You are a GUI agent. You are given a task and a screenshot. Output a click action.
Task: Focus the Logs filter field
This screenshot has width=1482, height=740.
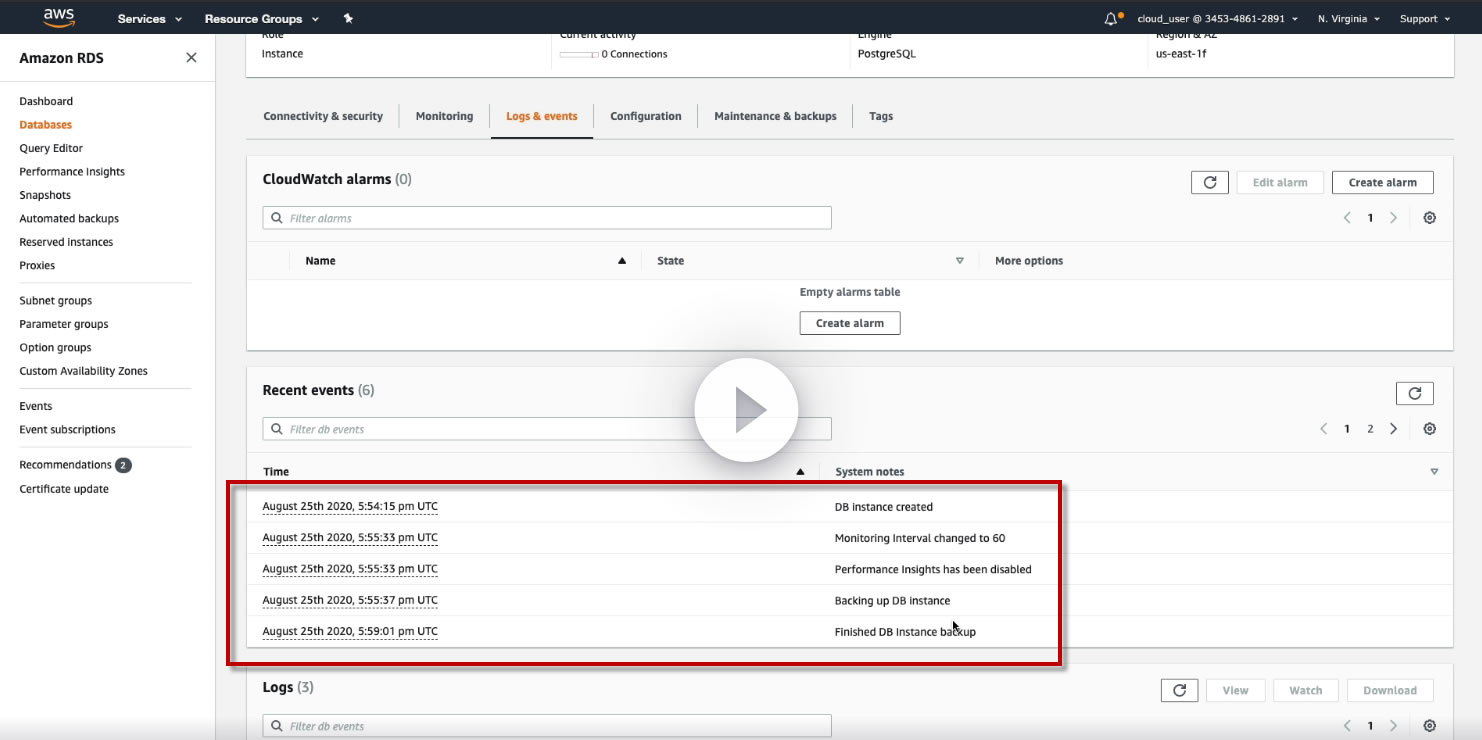547,726
